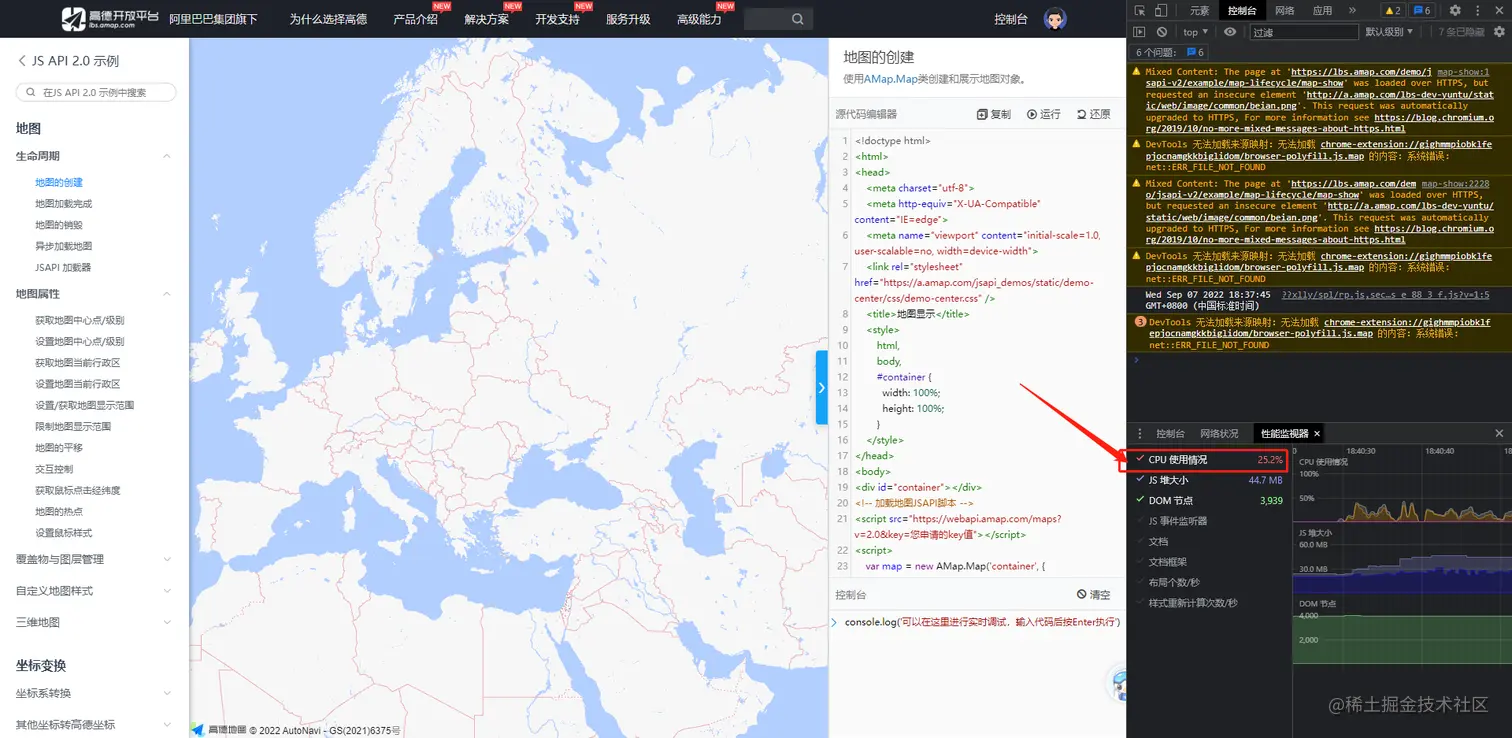Open the 网络状况 drawer tab
Viewport: 1512px width, 738px height.
point(1219,433)
